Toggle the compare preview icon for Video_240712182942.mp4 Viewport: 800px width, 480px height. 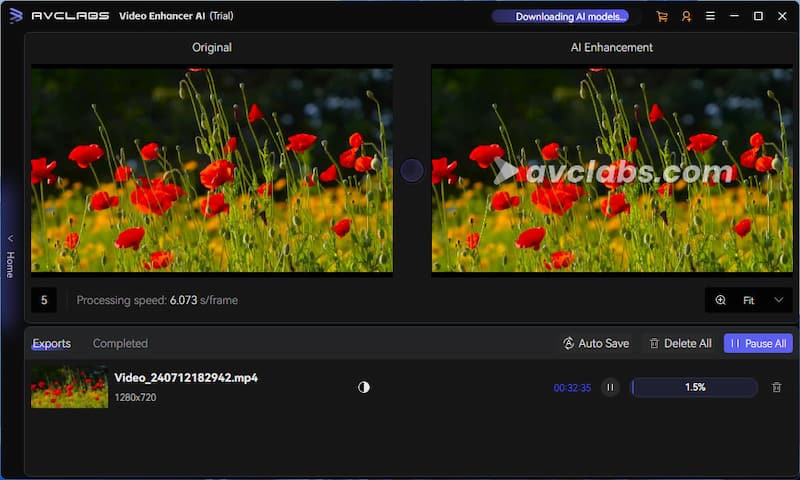point(364,387)
